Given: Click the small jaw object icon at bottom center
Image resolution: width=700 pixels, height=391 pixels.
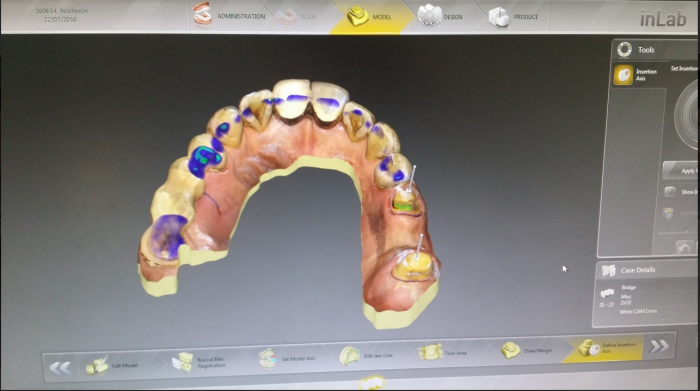Looking at the screenshot, I should click(x=372, y=383).
